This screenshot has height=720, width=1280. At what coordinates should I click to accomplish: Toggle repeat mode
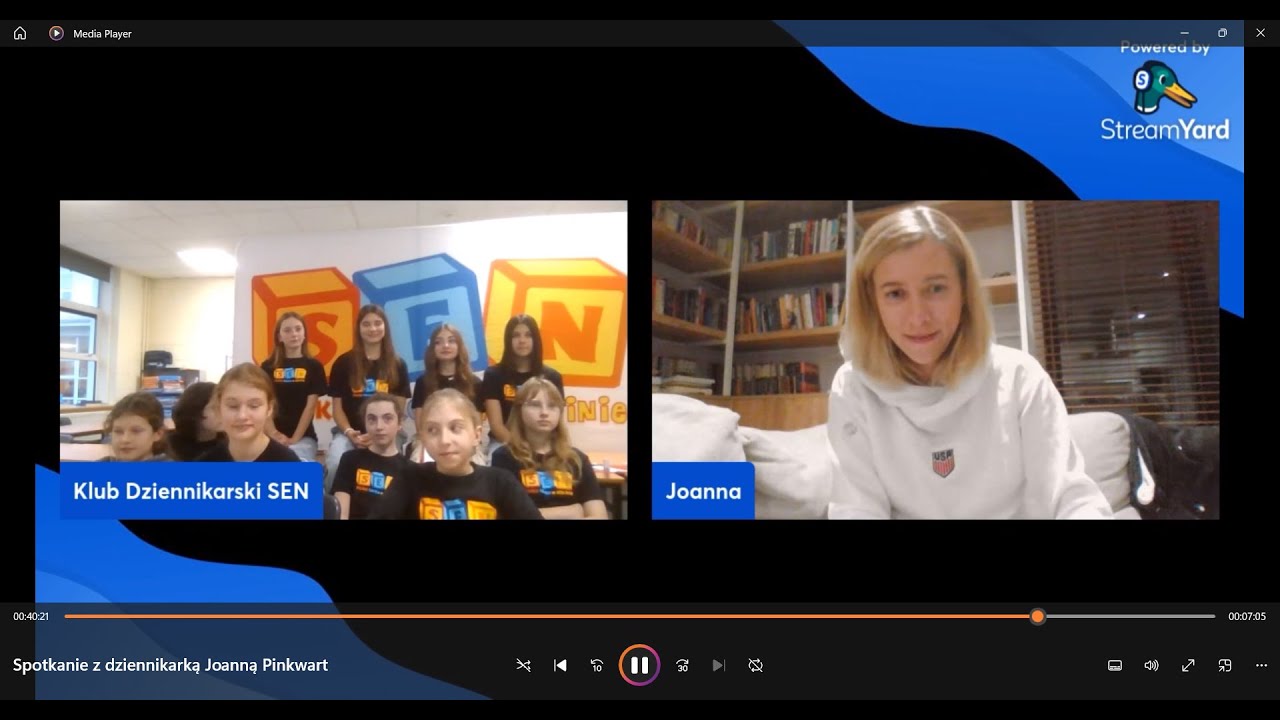coord(755,665)
